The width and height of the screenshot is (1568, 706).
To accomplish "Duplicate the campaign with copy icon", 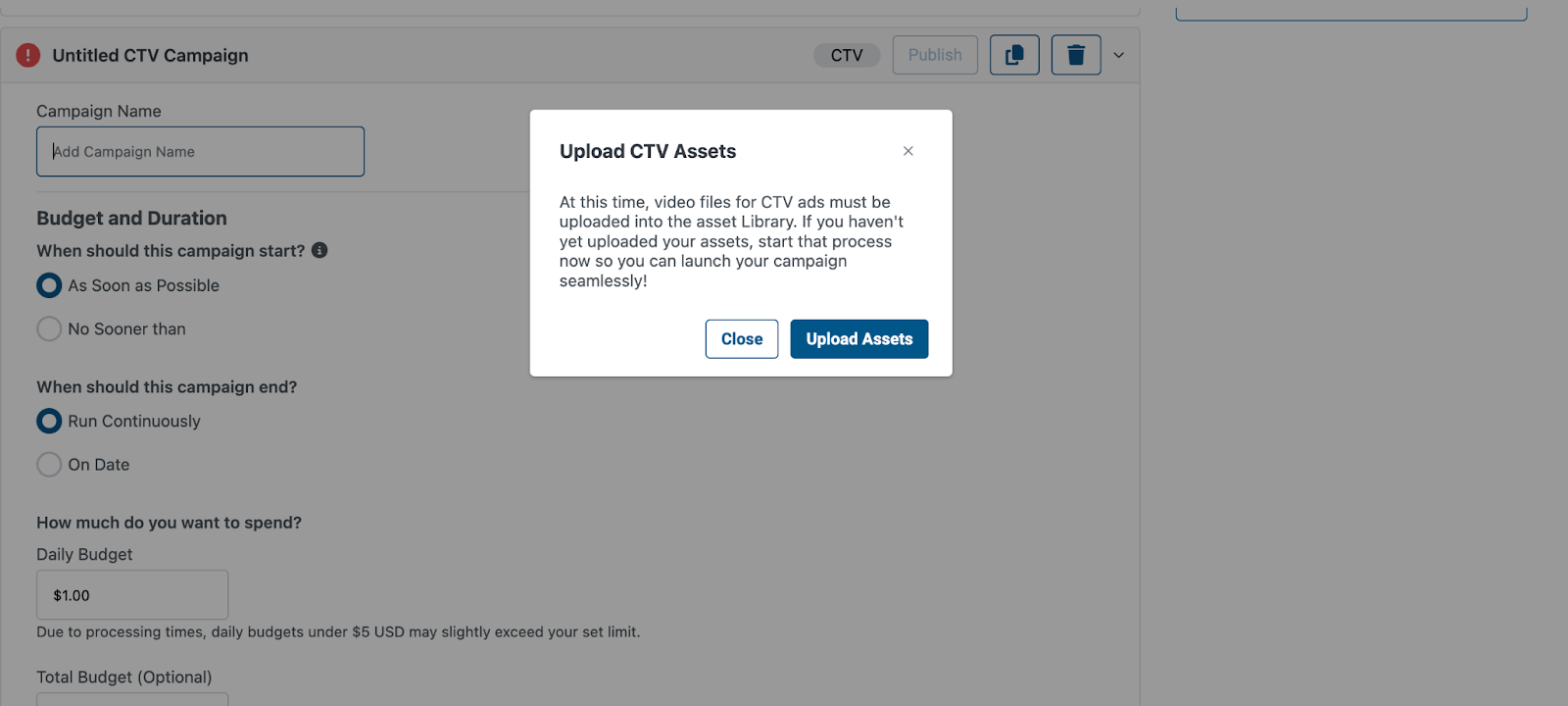I will pyautogui.click(x=1014, y=55).
